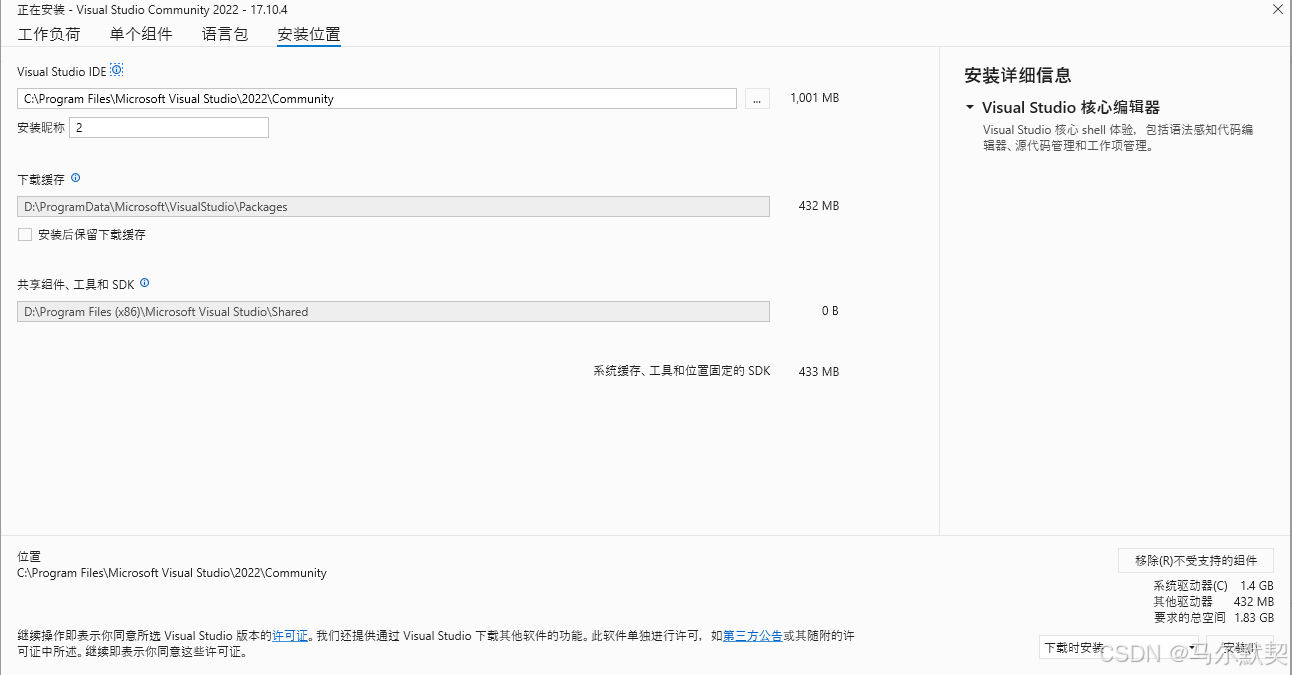Click the 系统驱动器(C) 1.4 GB entry
Viewport: 1292px width, 675px height.
1213,585
